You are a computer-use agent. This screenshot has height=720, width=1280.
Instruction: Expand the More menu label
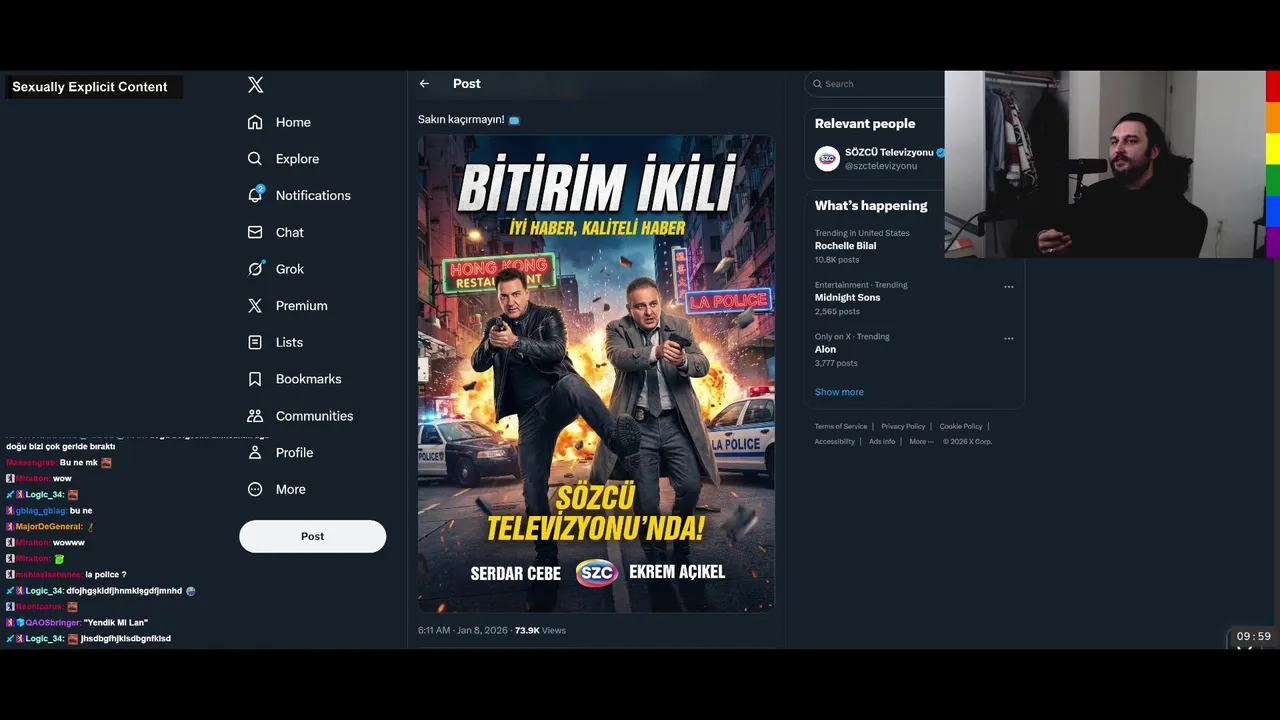pos(291,489)
